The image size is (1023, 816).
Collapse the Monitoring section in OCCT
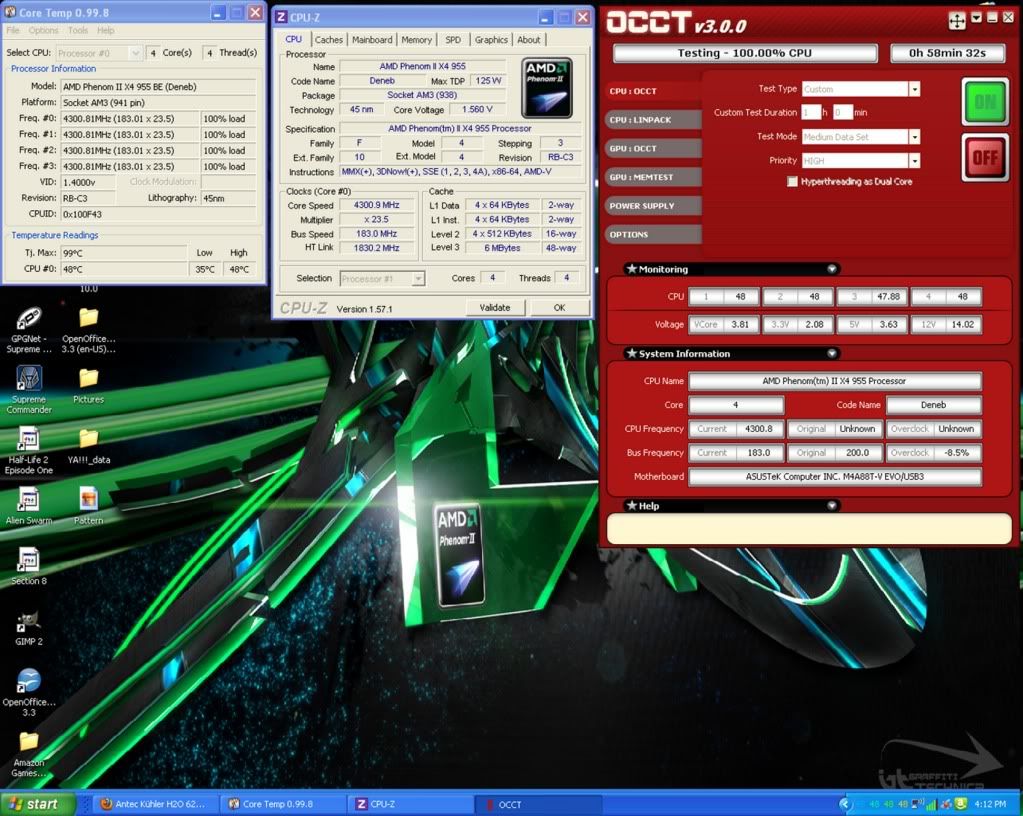831,269
